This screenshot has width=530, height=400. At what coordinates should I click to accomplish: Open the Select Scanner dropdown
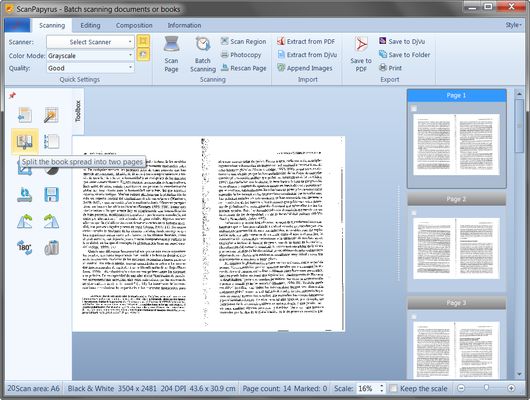coord(90,42)
